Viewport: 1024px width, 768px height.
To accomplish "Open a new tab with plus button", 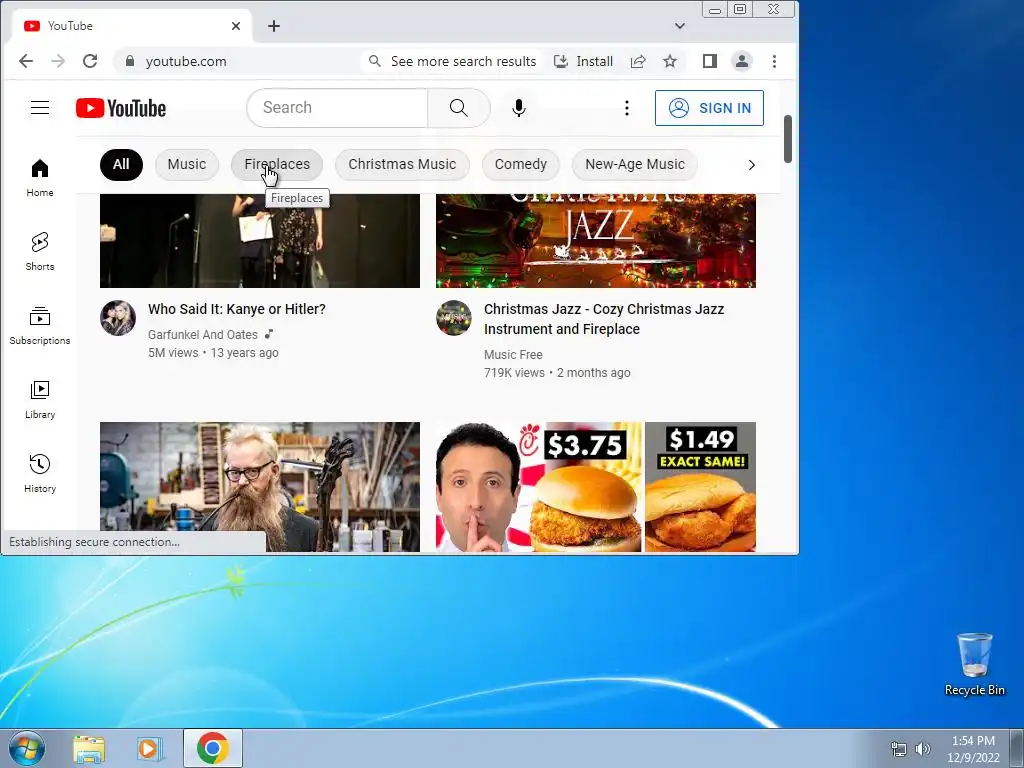I will coord(274,26).
